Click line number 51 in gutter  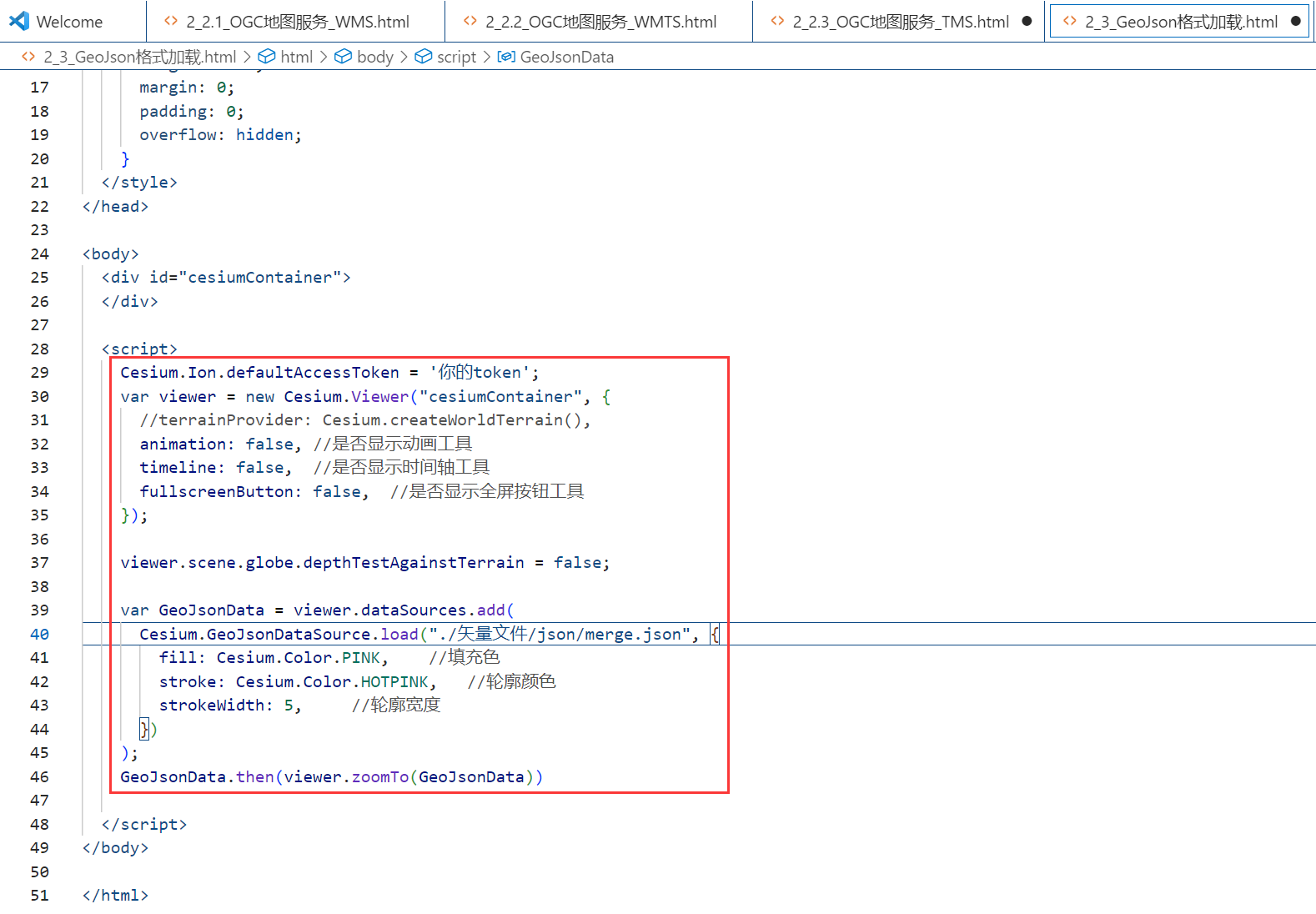pyautogui.click(x=40, y=896)
